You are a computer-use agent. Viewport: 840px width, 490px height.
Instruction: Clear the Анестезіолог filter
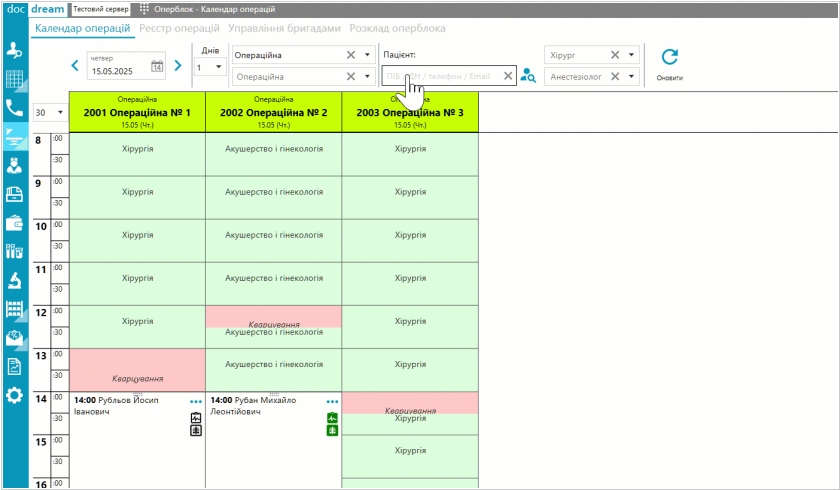point(614,76)
